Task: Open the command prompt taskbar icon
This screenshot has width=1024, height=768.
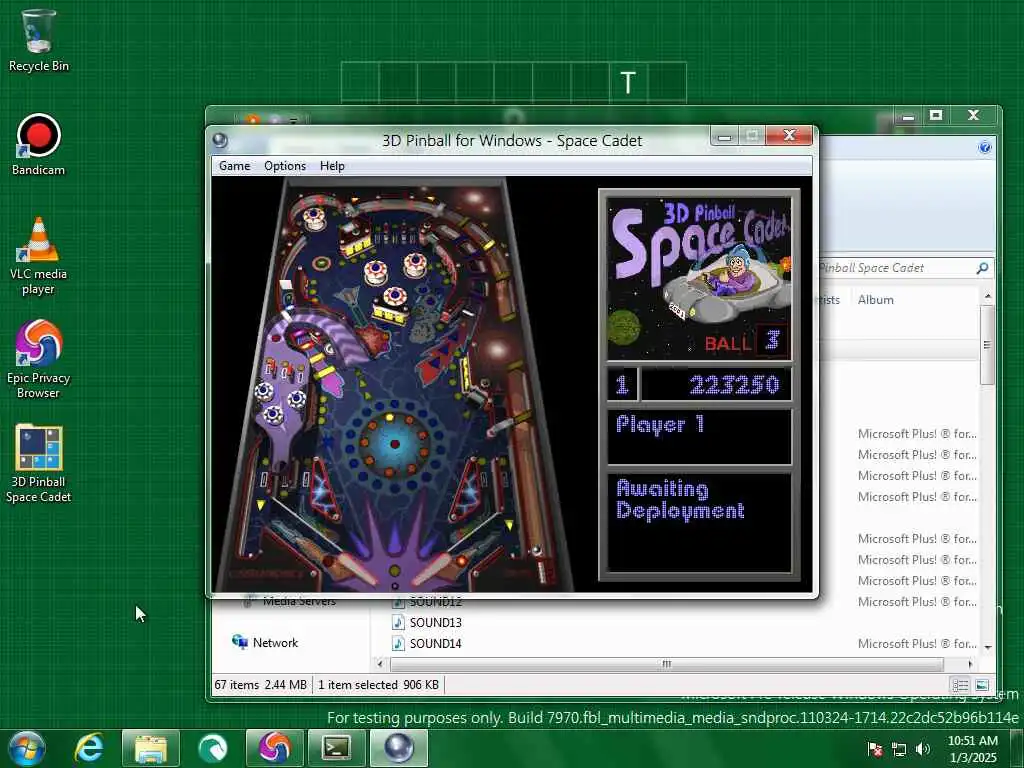Action: pos(336,748)
